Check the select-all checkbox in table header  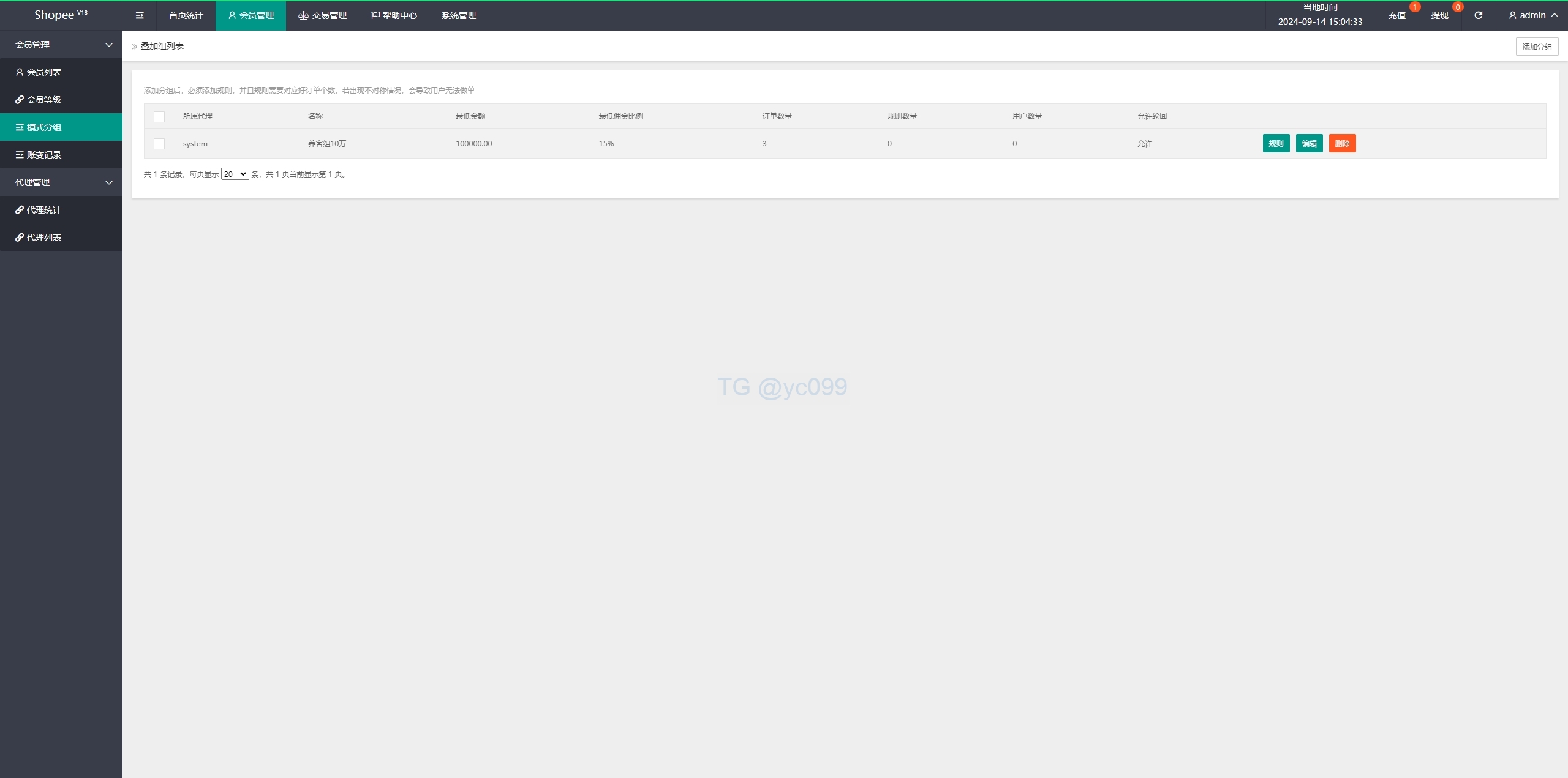pos(159,116)
